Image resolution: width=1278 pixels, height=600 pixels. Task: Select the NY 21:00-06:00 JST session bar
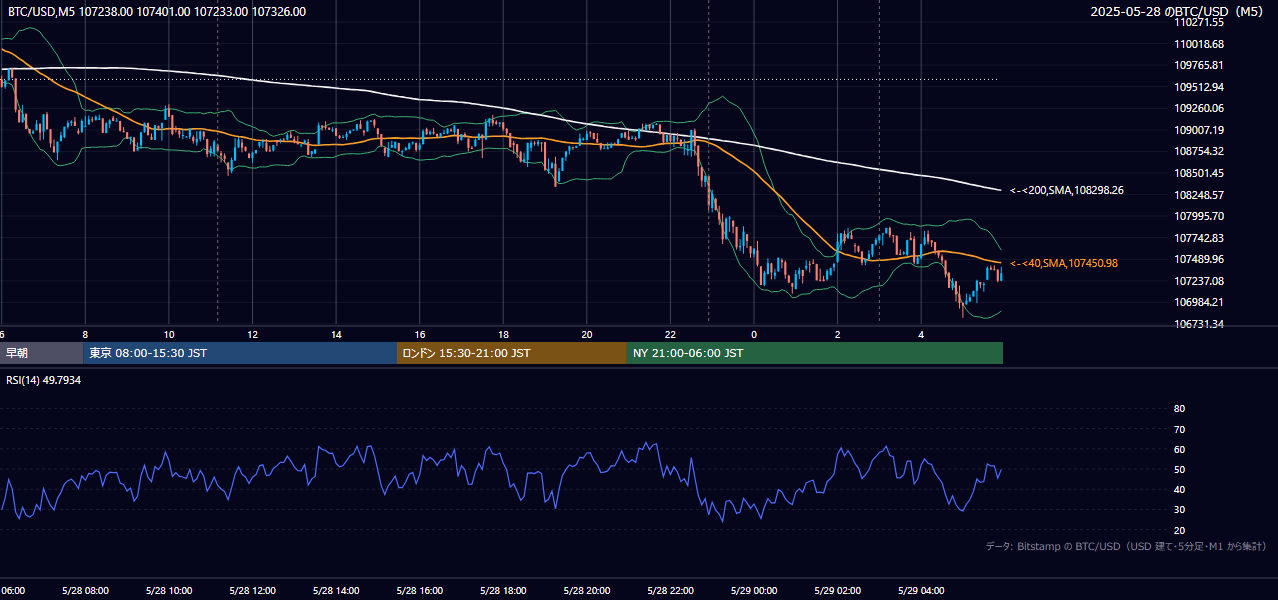click(x=815, y=353)
